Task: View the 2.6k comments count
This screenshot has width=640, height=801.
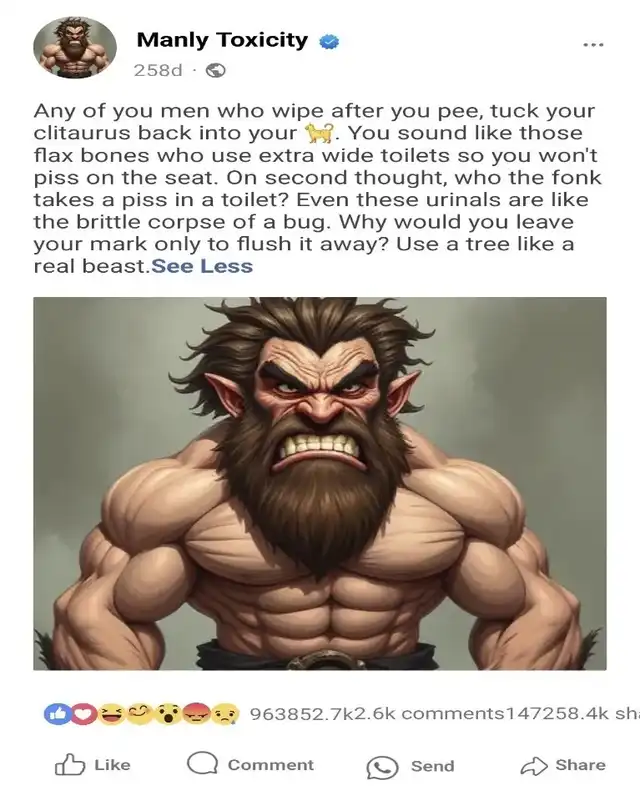Action: click(438, 713)
